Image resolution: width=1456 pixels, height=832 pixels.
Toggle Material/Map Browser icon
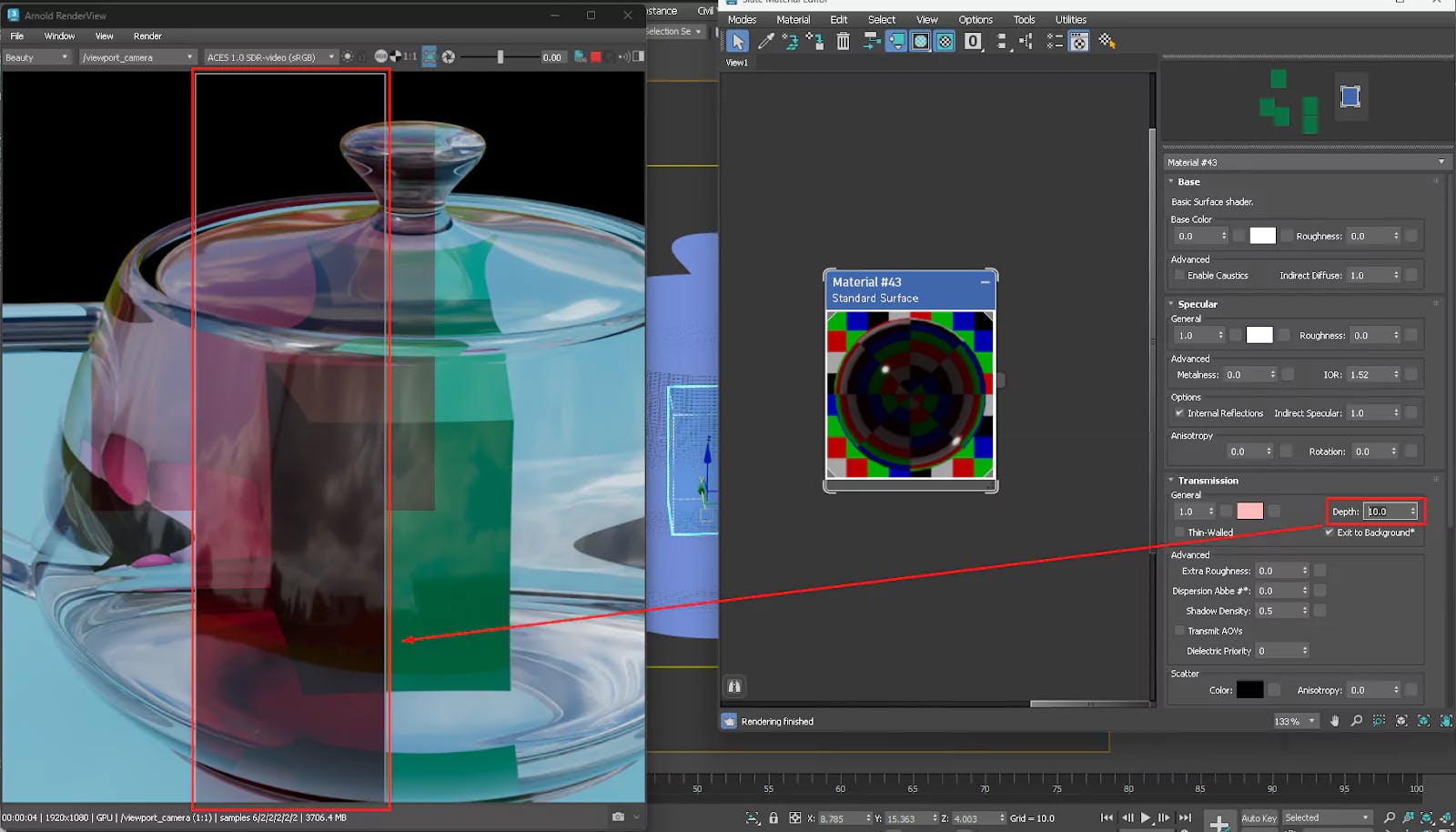(1055, 41)
